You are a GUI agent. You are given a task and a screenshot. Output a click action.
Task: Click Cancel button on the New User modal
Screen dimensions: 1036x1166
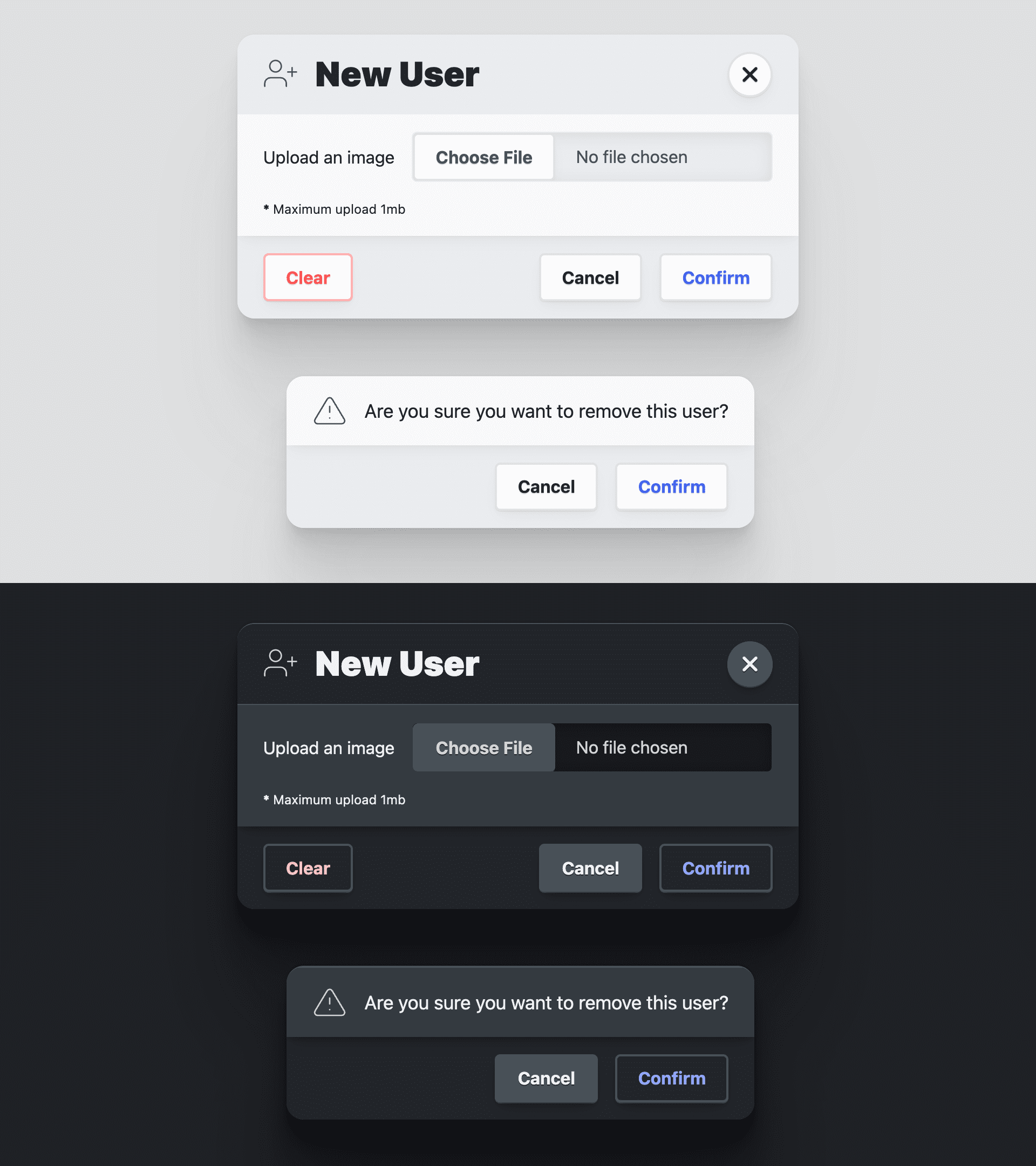point(590,277)
